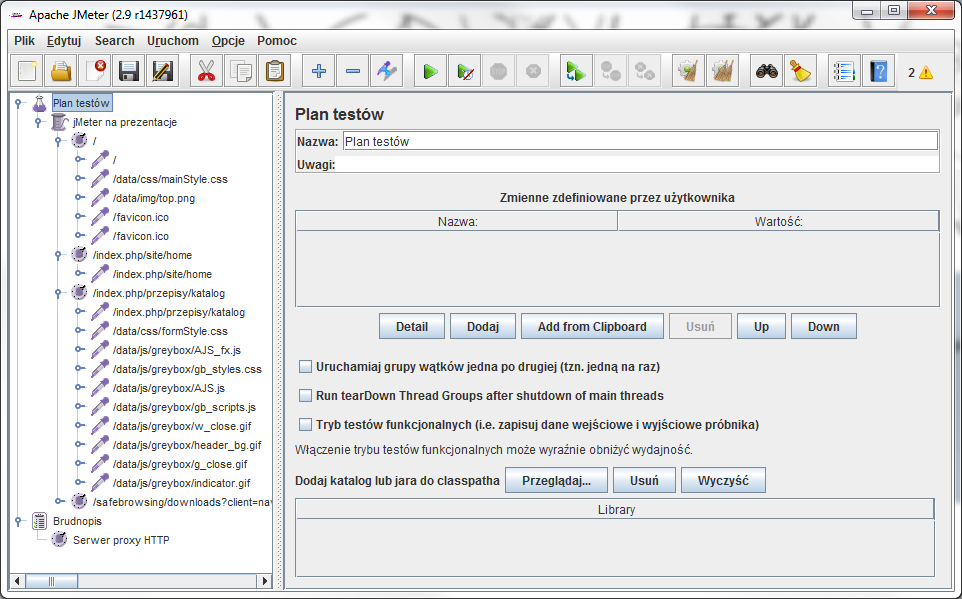Click the Uwagi comments field
This screenshot has height=599, width=962.
(638, 164)
